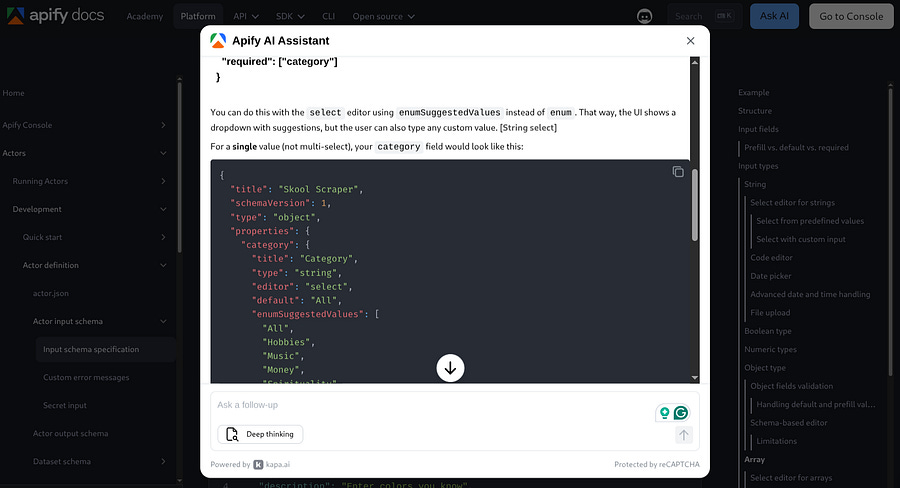The width and height of the screenshot is (900, 488).
Task: Go to Select editor for arrays
Action: (791, 478)
